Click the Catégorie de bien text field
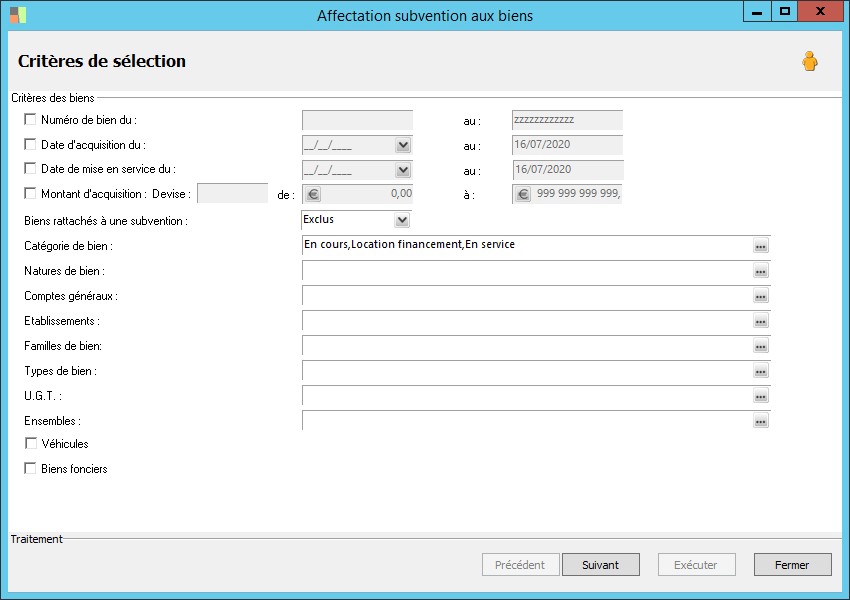 (525, 245)
